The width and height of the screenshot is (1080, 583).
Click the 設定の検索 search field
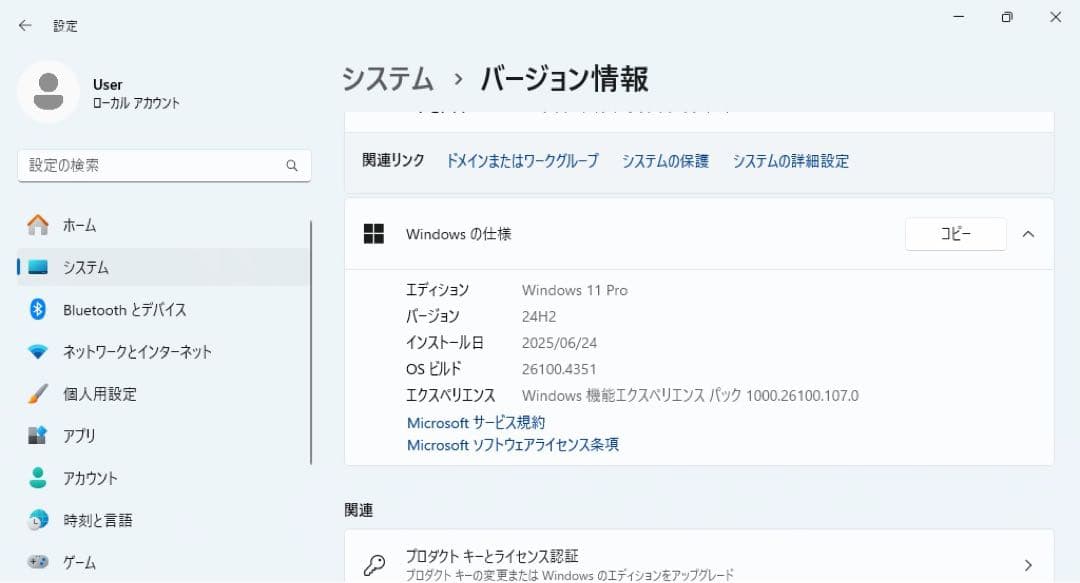[150, 165]
